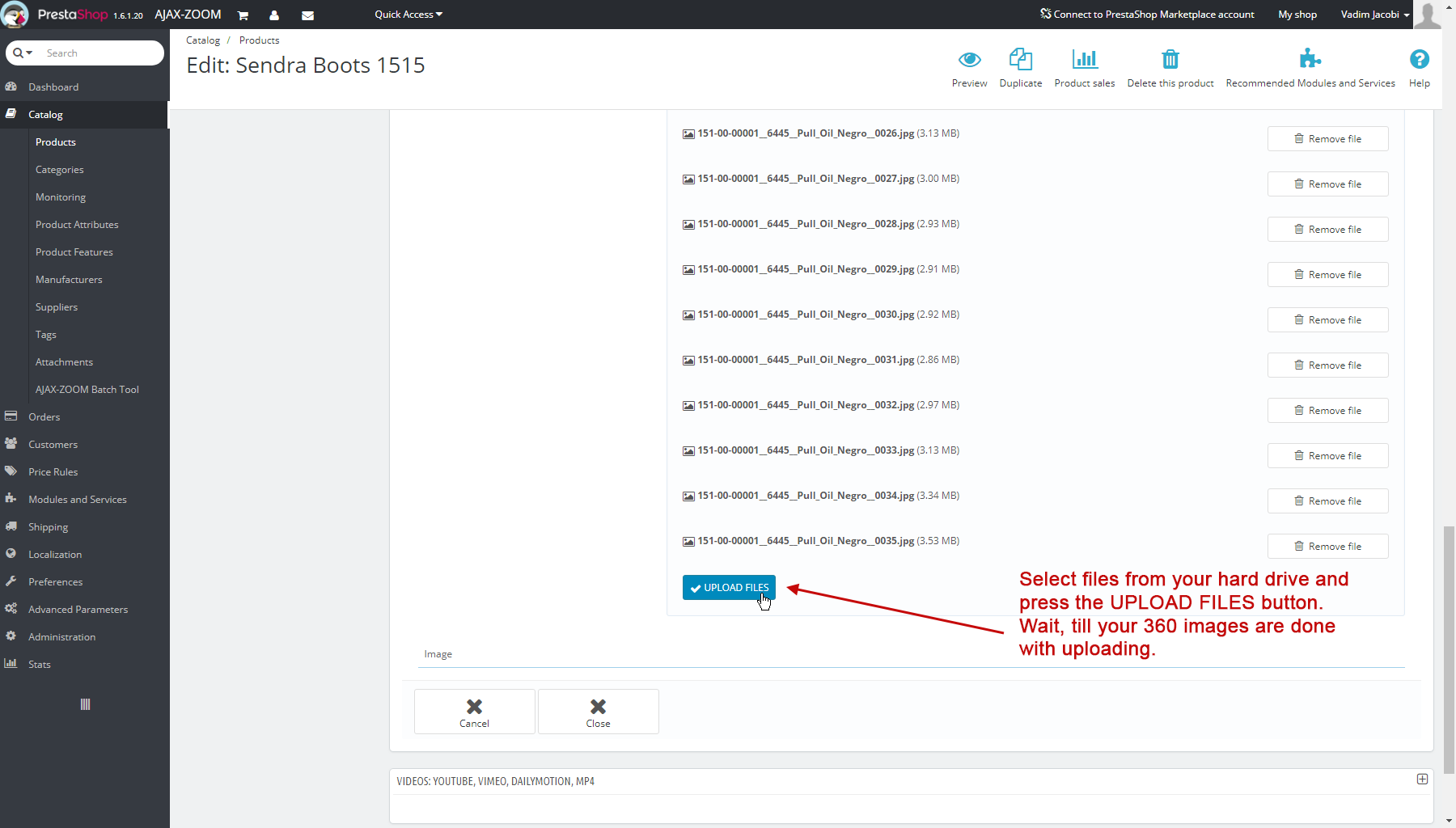Image resolution: width=1456 pixels, height=828 pixels.
Task: Click the Cancel X button
Action: [x=475, y=712]
